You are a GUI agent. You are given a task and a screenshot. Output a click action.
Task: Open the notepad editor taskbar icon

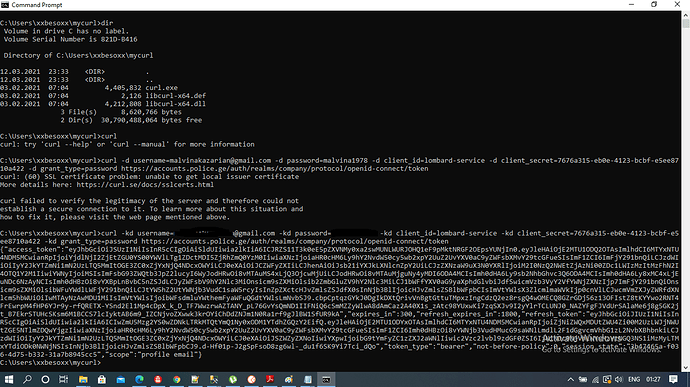pyautogui.click(x=195, y=380)
